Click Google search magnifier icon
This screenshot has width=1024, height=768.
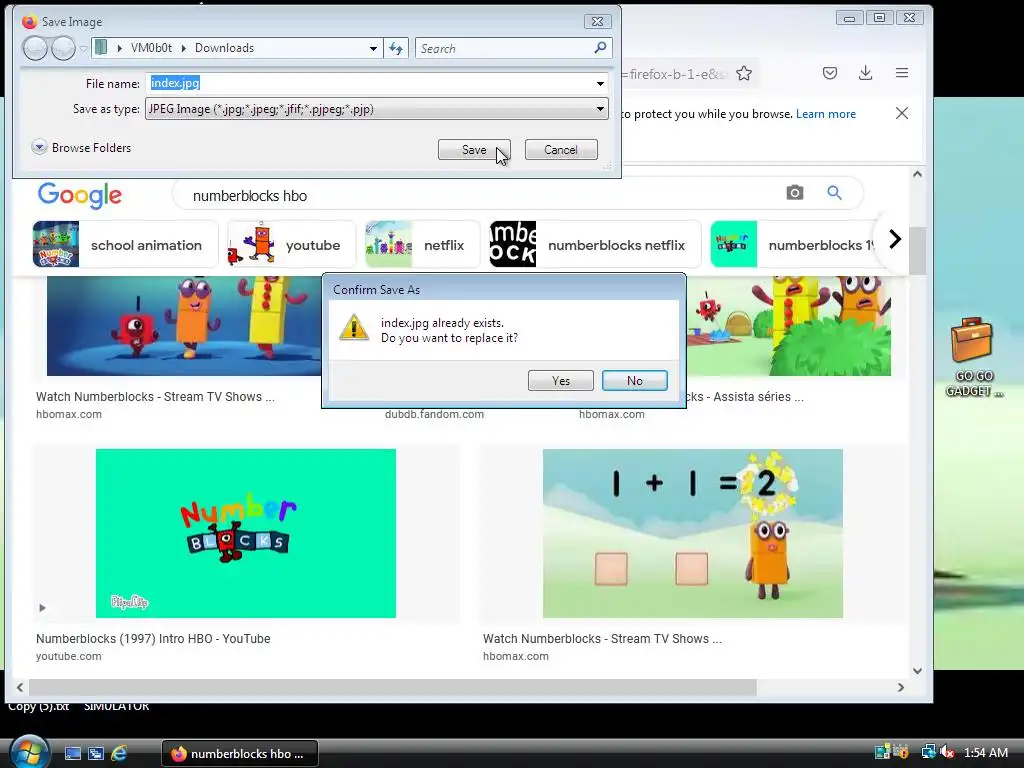tap(834, 193)
